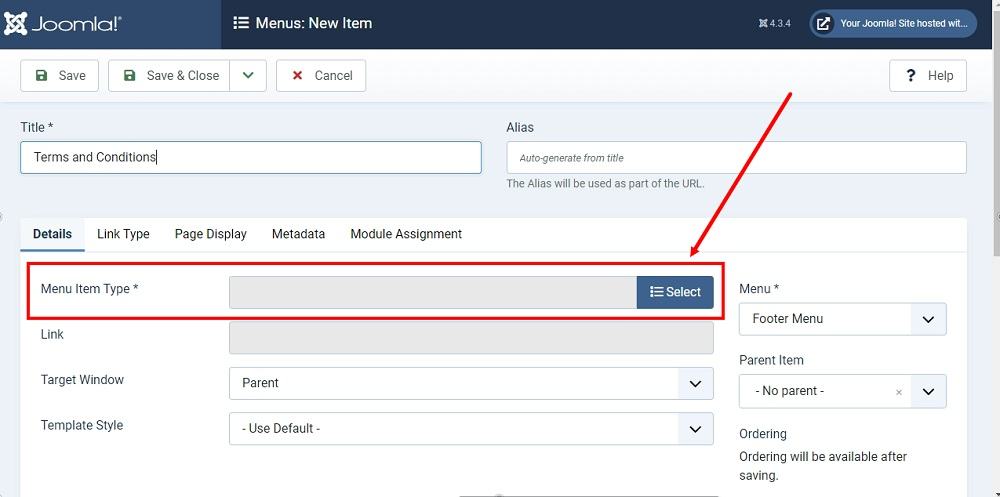Open the Metadata tab
Viewport: 1000px width, 497px height.
pos(298,234)
